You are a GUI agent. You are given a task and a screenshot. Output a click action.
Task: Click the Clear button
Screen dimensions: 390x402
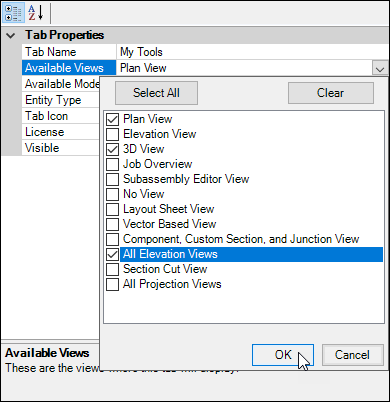coord(331,93)
